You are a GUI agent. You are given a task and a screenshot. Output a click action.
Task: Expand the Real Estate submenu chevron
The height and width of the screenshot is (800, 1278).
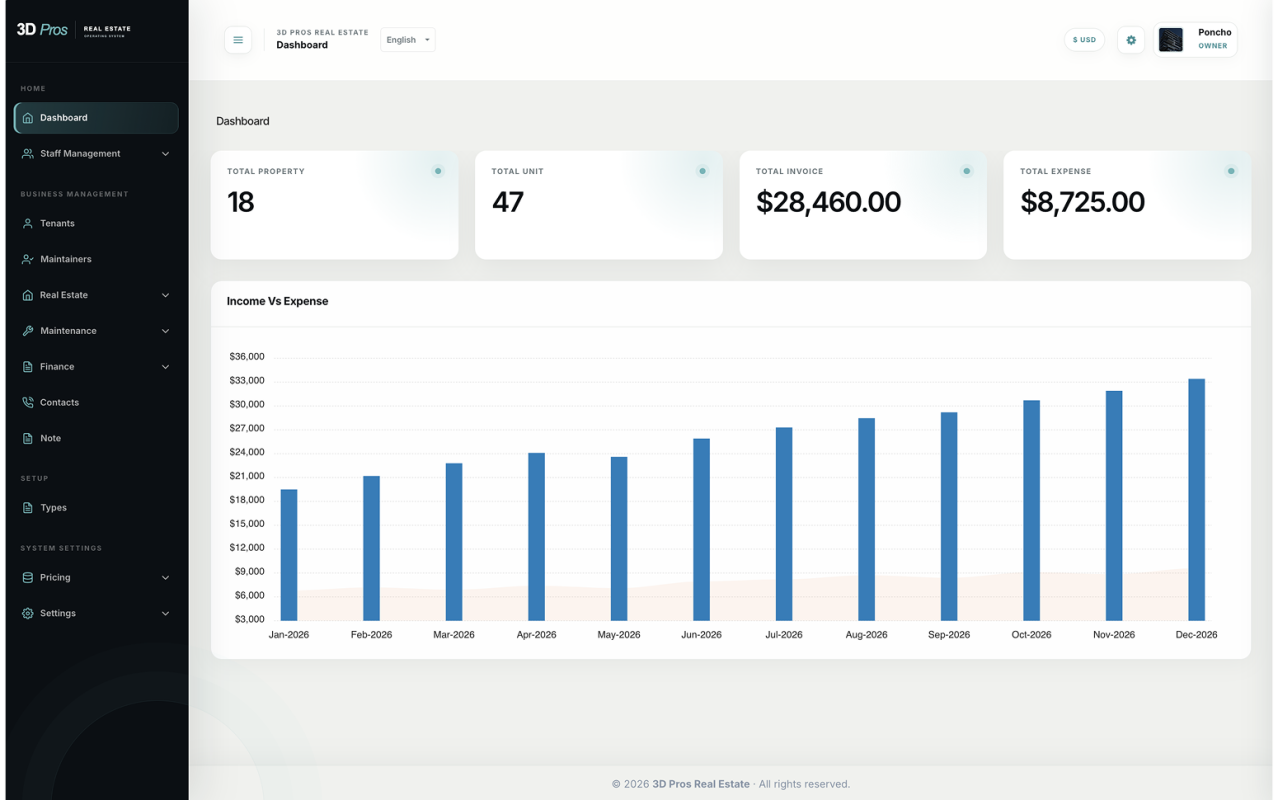166,295
